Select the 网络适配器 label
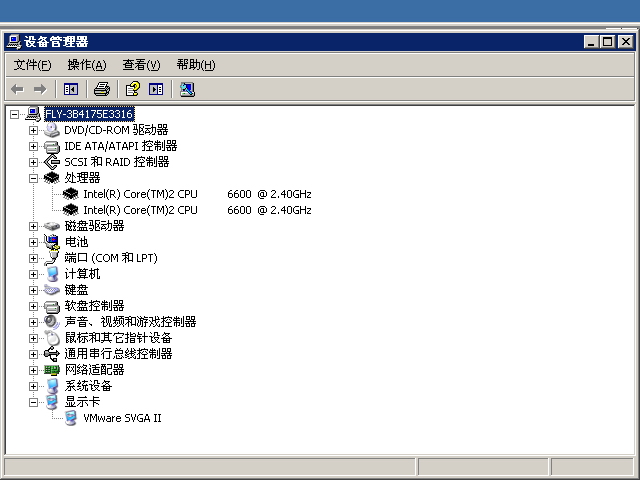This screenshot has width=640, height=480. pos(94,370)
